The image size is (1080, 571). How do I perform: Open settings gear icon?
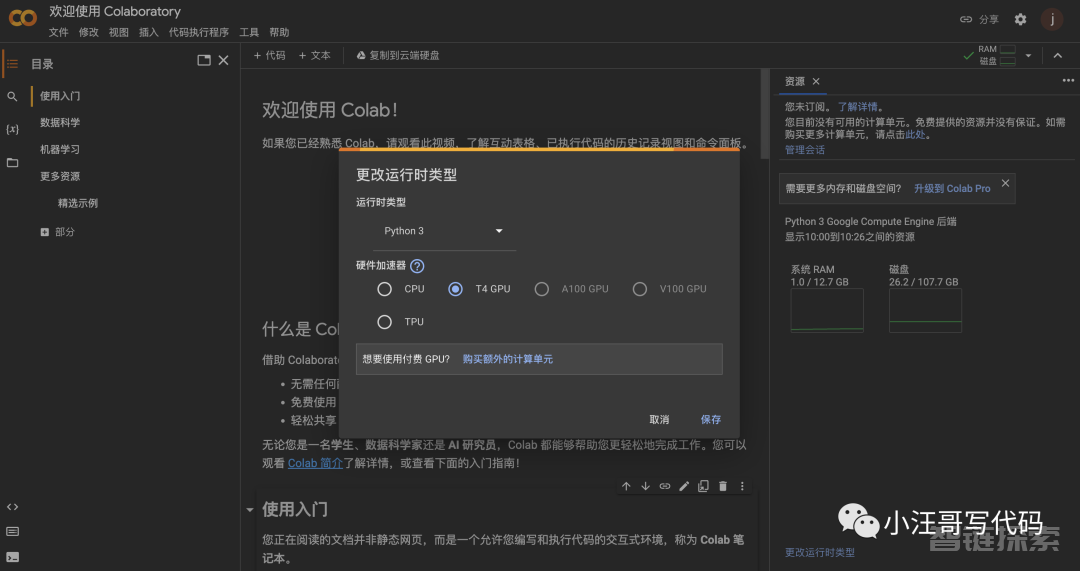(x=1020, y=19)
